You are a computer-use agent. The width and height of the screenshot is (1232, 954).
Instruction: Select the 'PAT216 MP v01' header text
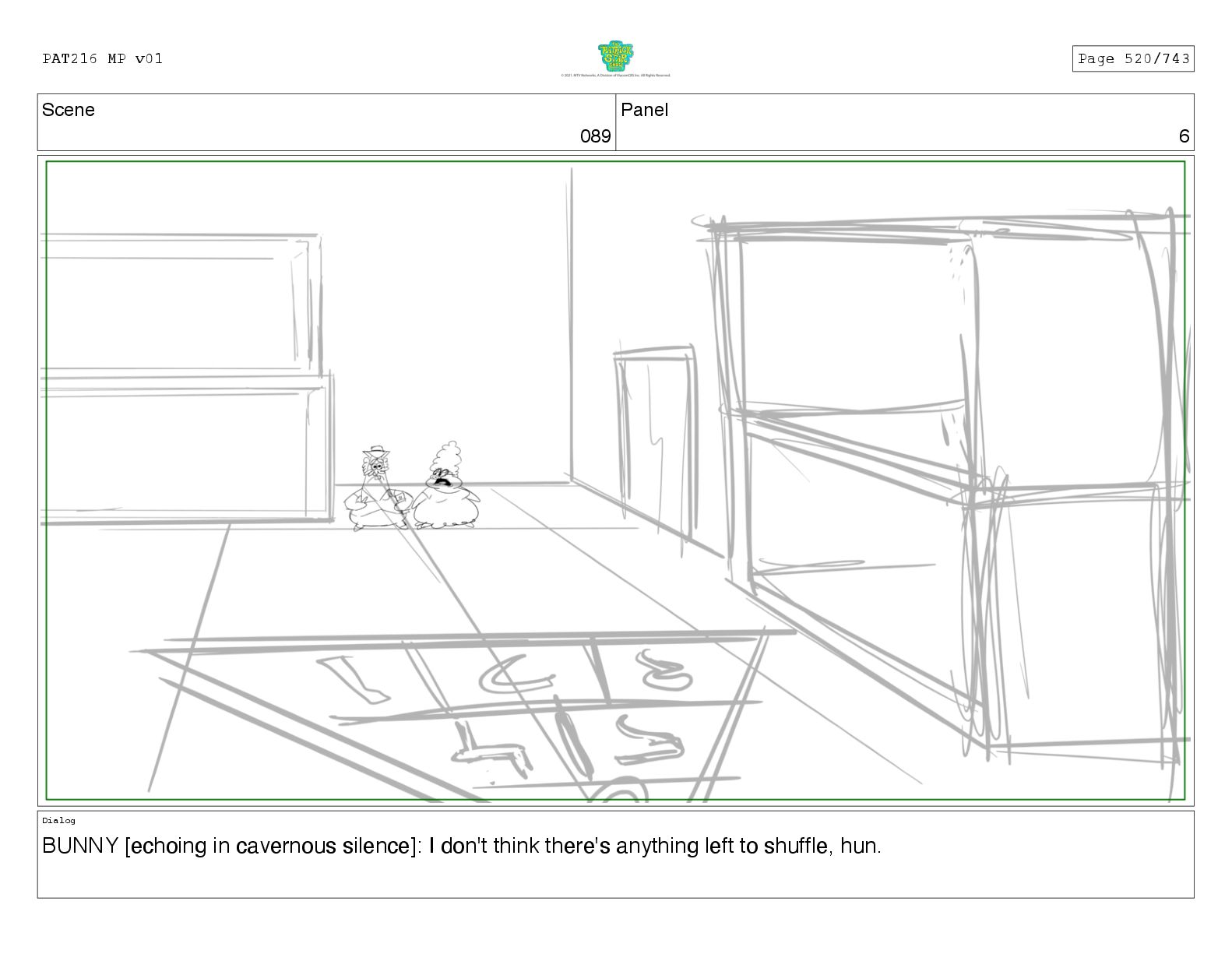coord(103,58)
